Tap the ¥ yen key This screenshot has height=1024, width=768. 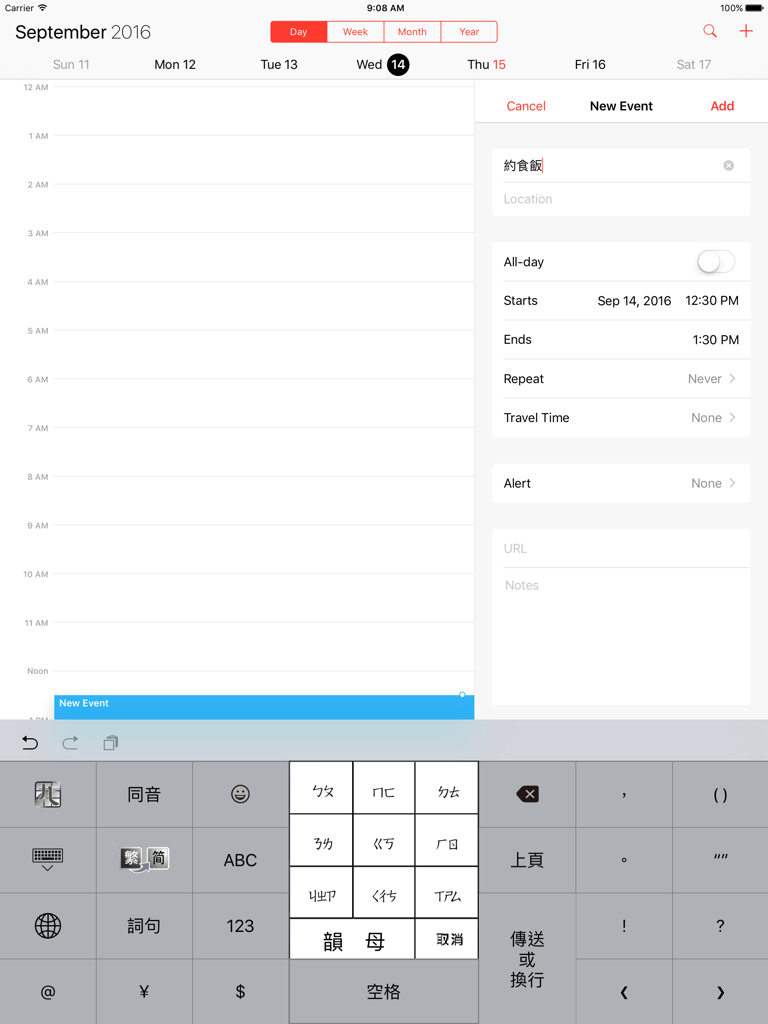[x=144, y=991]
